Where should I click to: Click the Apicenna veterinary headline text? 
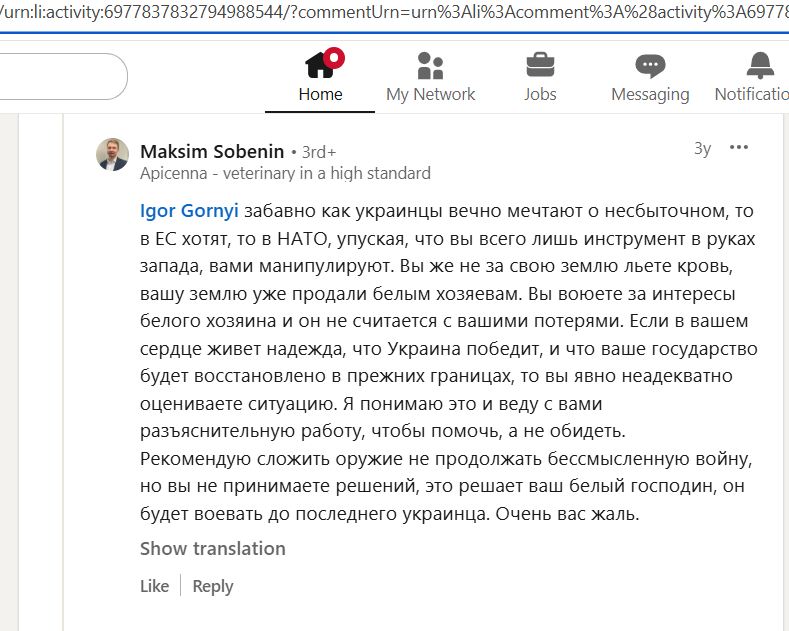(x=285, y=173)
